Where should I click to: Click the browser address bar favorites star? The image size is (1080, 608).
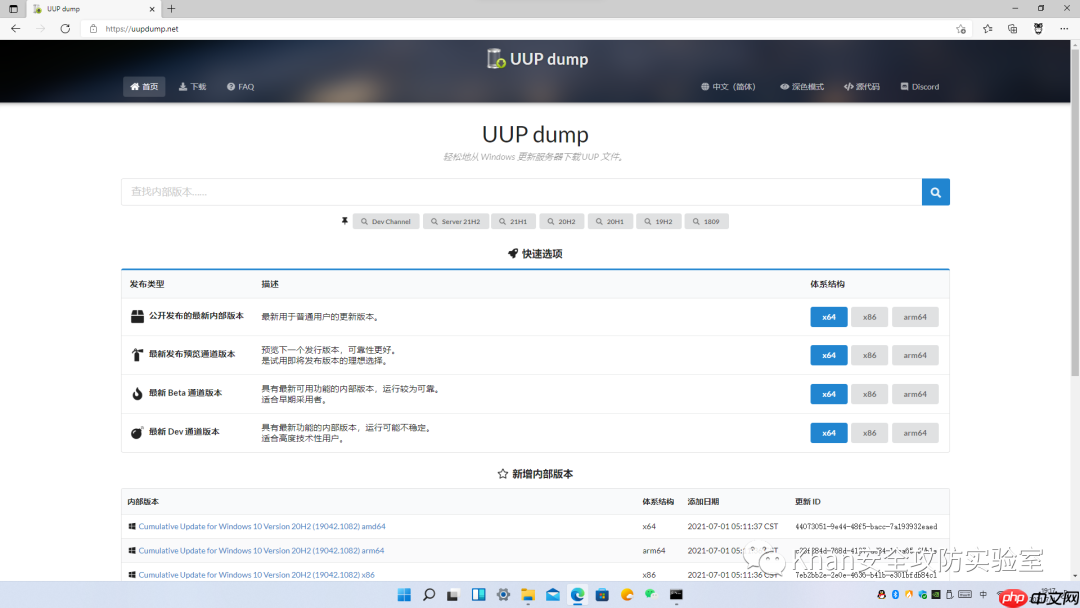pos(960,28)
